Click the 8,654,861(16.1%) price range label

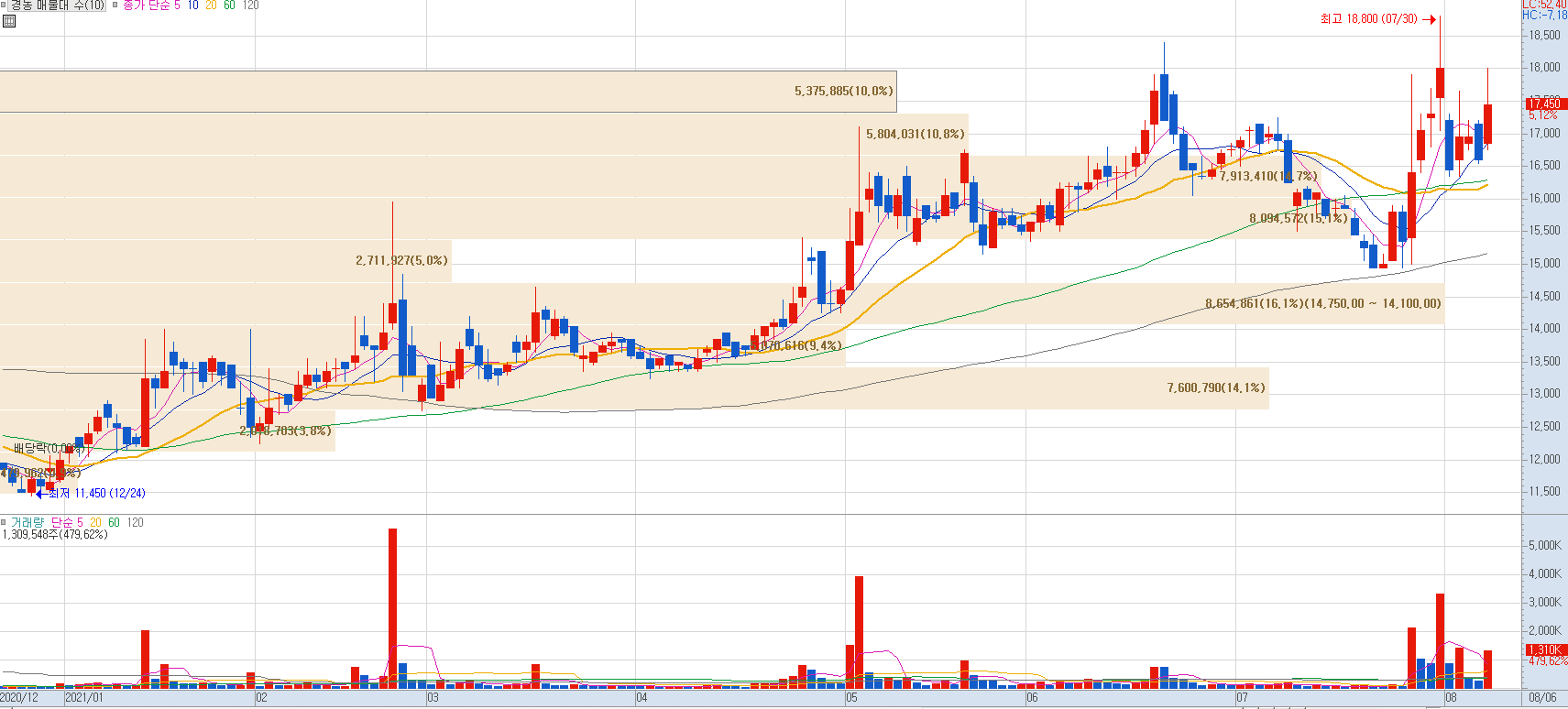pos(1322,303)
